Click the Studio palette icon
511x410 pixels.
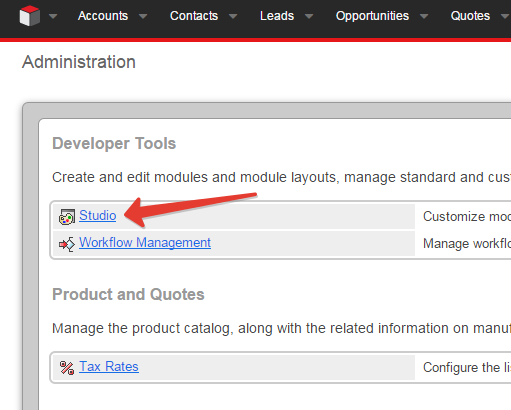click(x=67, y=217)
